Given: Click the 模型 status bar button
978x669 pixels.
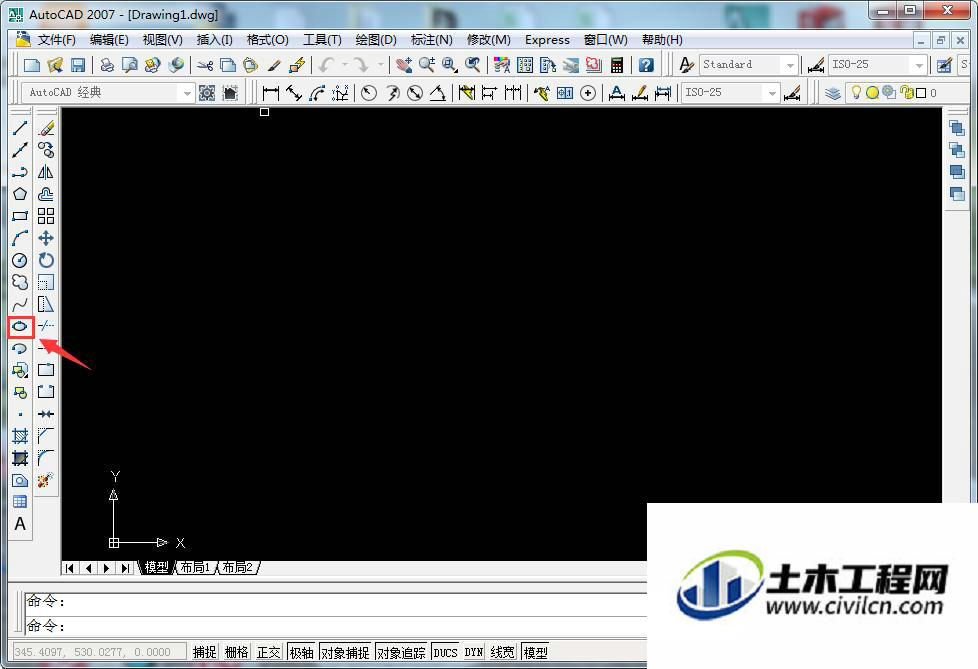Looking at the screenshot, I should [x=536, y=652].
